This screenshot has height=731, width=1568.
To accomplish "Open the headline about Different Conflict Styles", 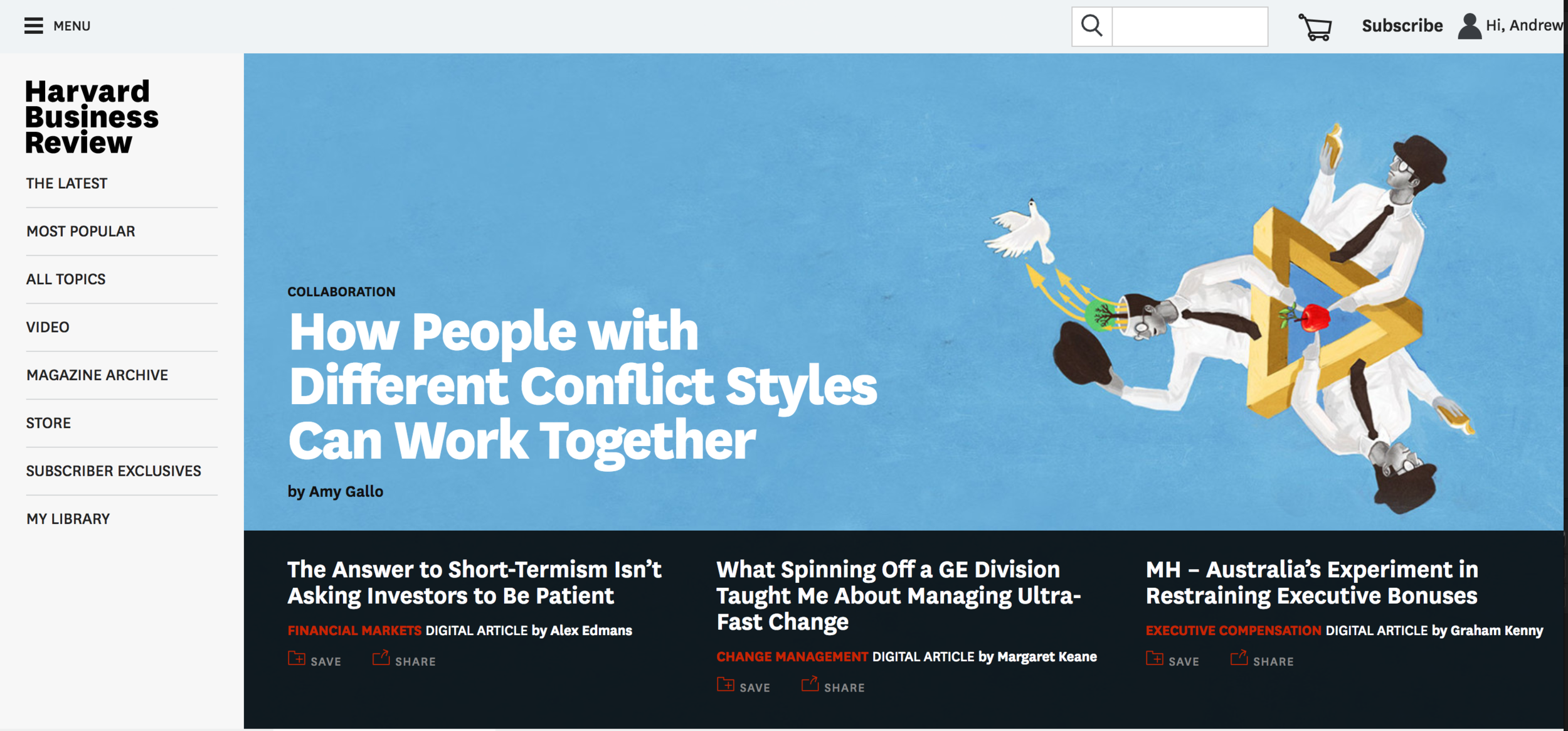I will [x=583, y=387].
